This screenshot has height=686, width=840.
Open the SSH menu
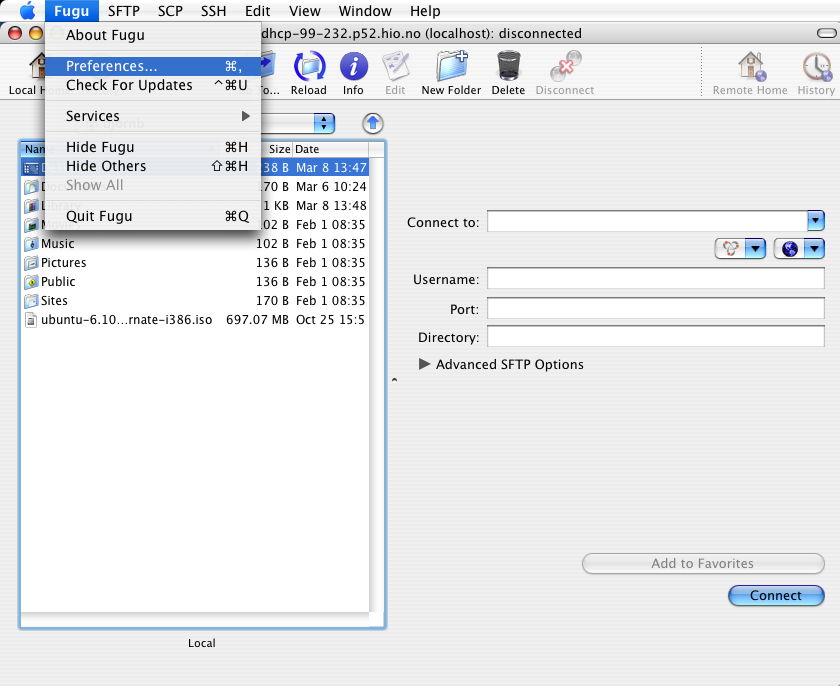pyautogui.click(x=213, y=11)
